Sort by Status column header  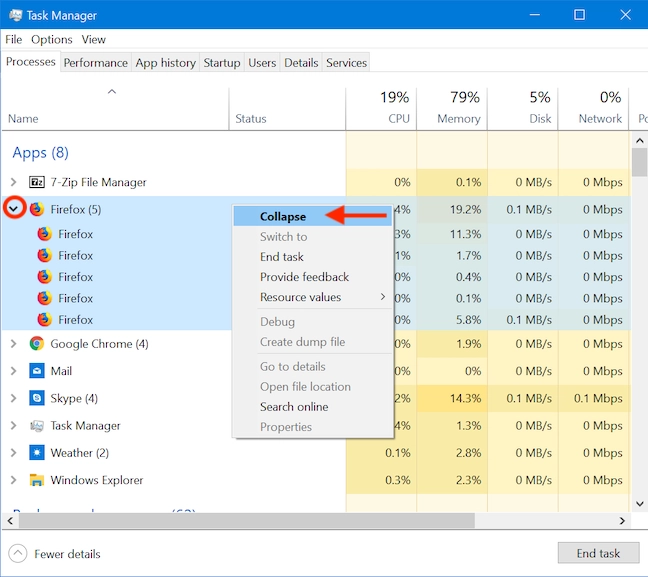pyautogui.click(x=287, y=108)
